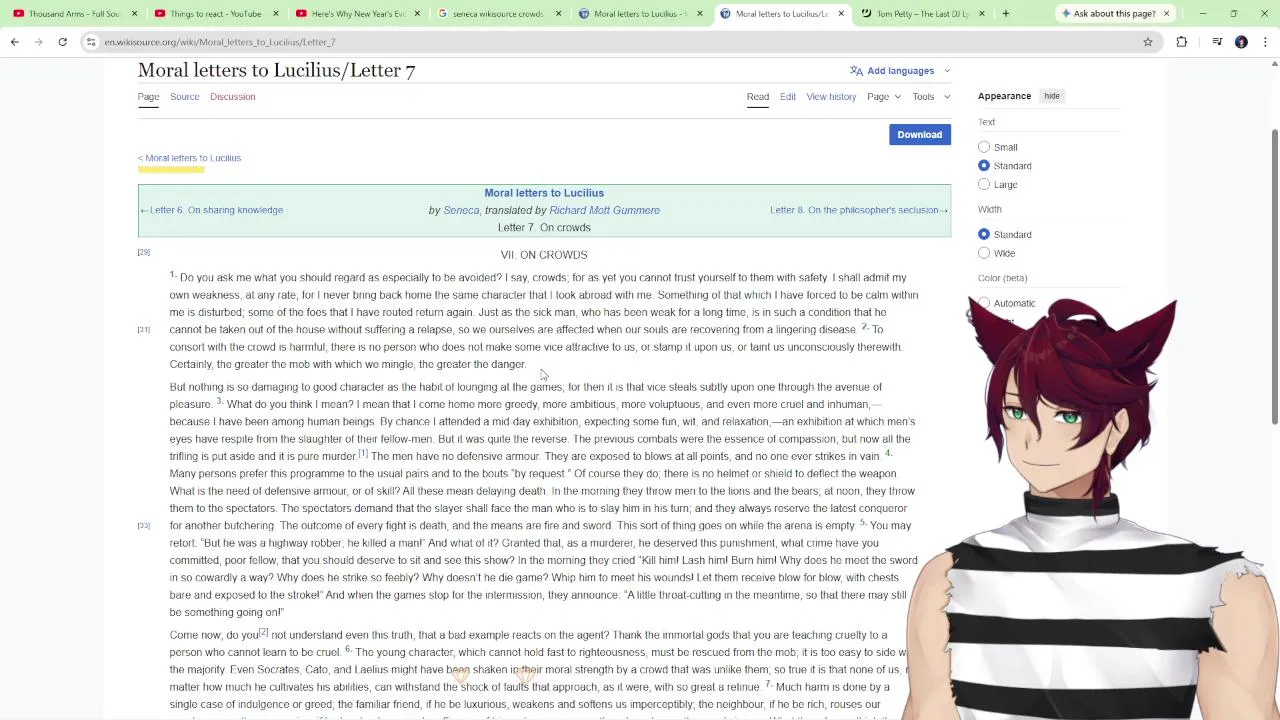Click page marker 31 link

(144, 330)
